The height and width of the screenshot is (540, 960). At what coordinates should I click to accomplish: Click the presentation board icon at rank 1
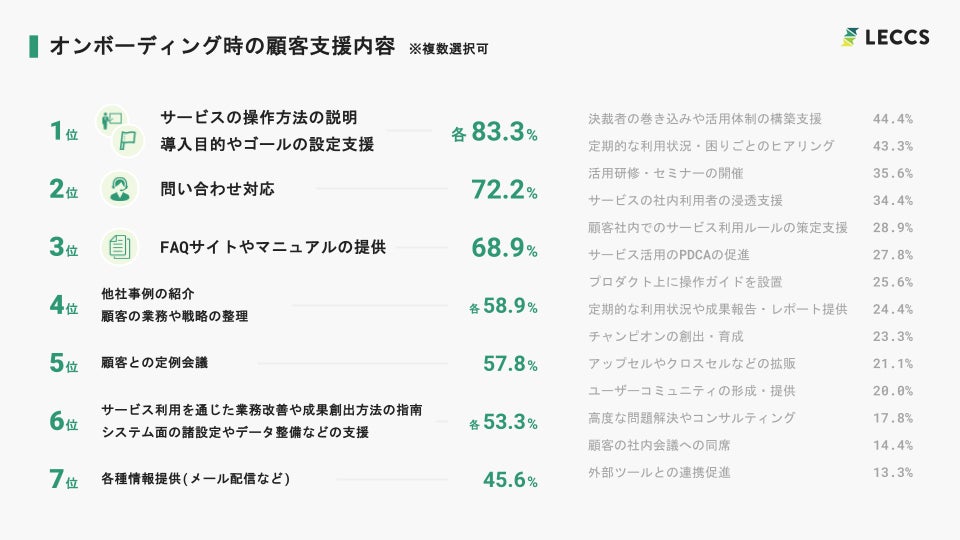(x=111, y=119)
